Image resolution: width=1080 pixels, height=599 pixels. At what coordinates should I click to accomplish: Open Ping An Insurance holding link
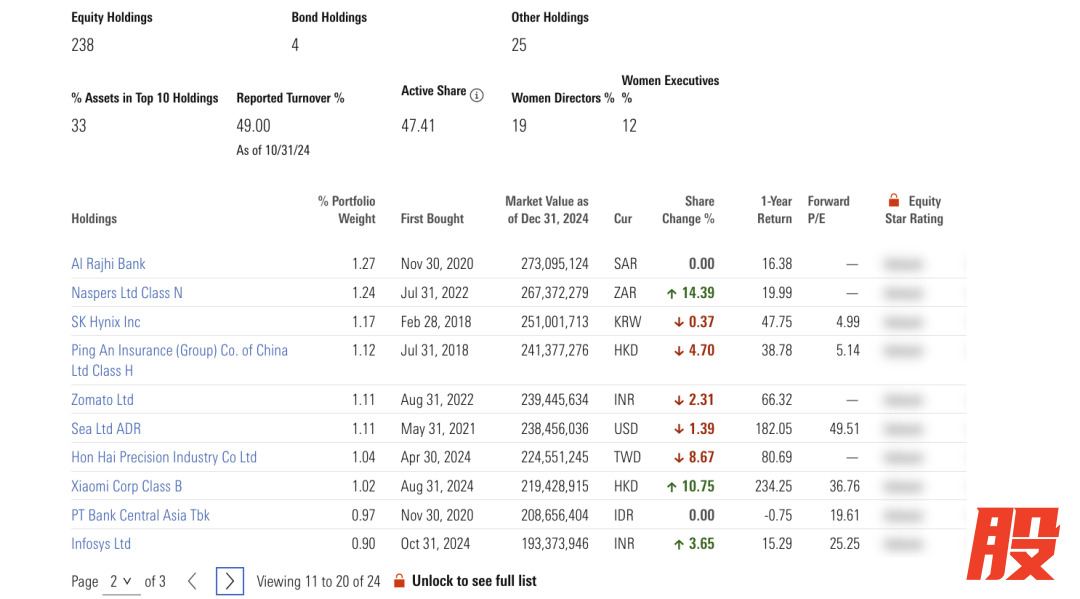tap(179, 351)
